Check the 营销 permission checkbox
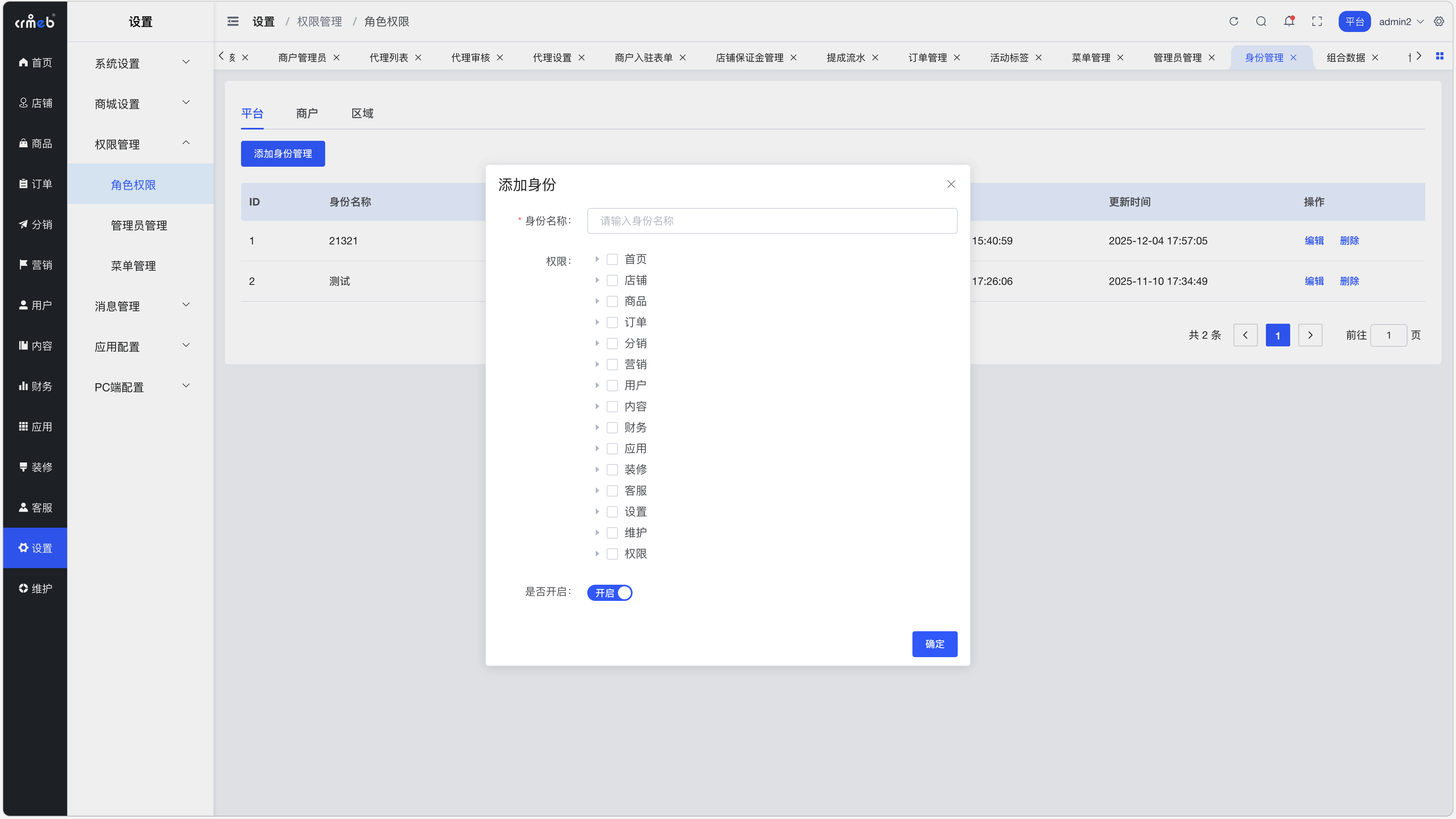The width and height of the screenshot is (1456, 819). click(612, 365)
